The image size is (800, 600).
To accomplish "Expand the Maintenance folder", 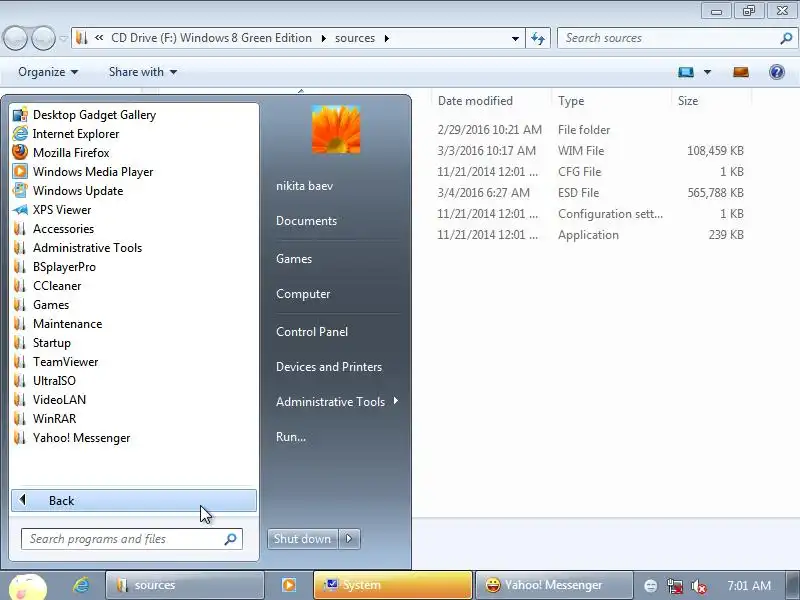I will pos(67,323).
